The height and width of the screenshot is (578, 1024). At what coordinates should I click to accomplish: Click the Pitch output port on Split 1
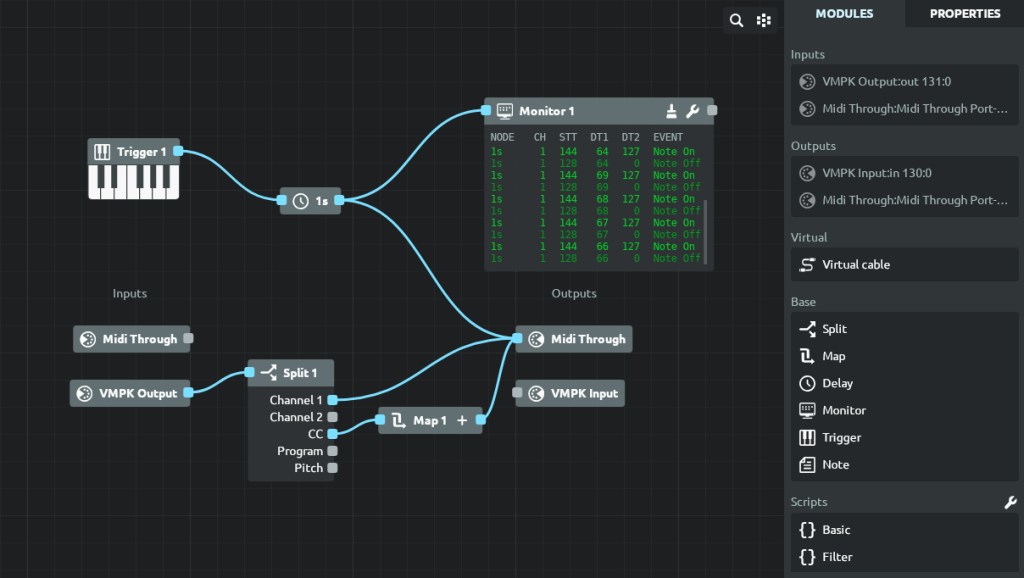point(333,468)
